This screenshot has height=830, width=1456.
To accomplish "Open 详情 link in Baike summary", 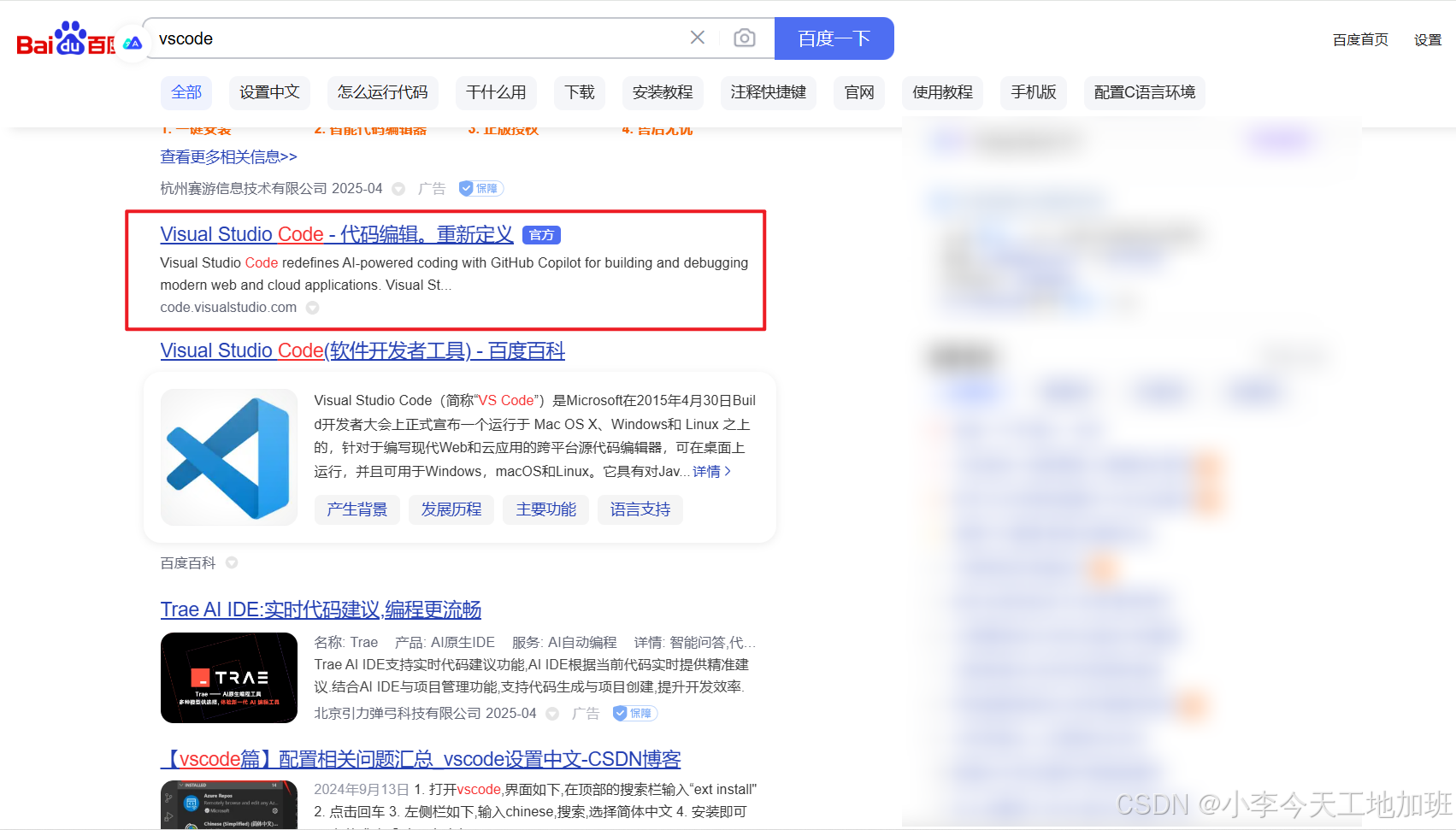I will click(x=711, y=472).
